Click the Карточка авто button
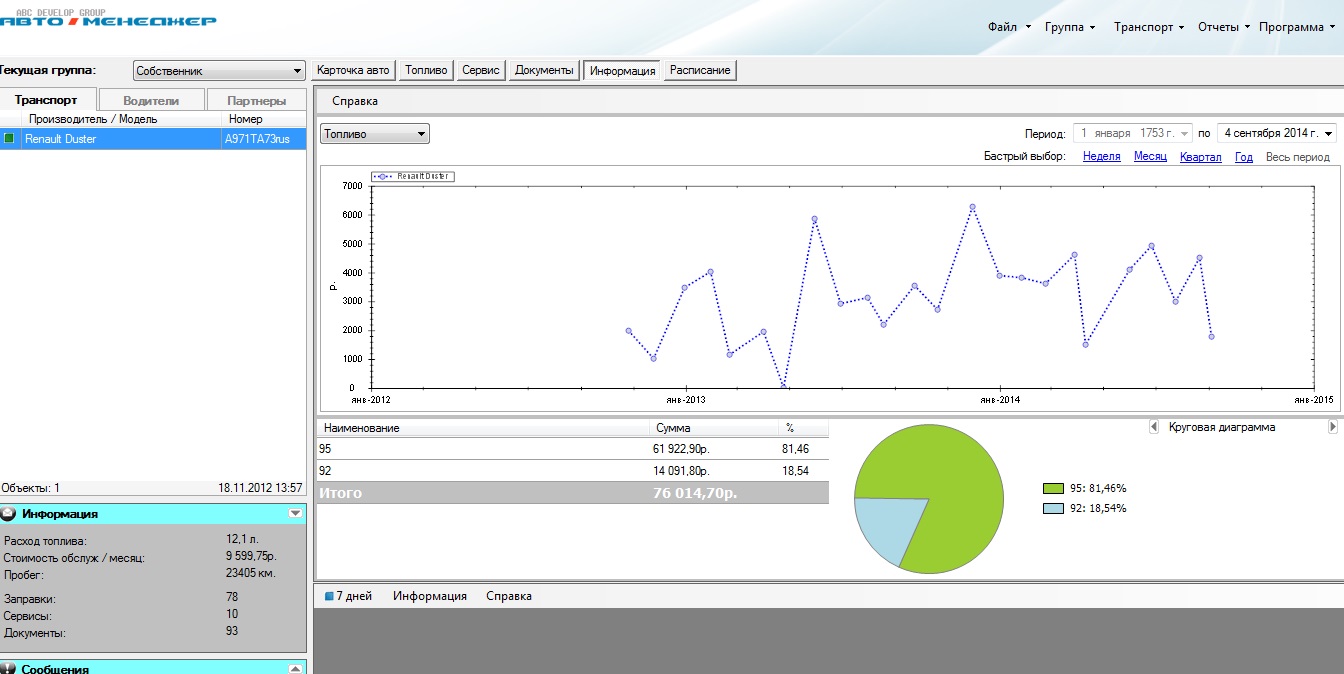1344x674 pixels. pyautogui.click(x=353, y=70)
